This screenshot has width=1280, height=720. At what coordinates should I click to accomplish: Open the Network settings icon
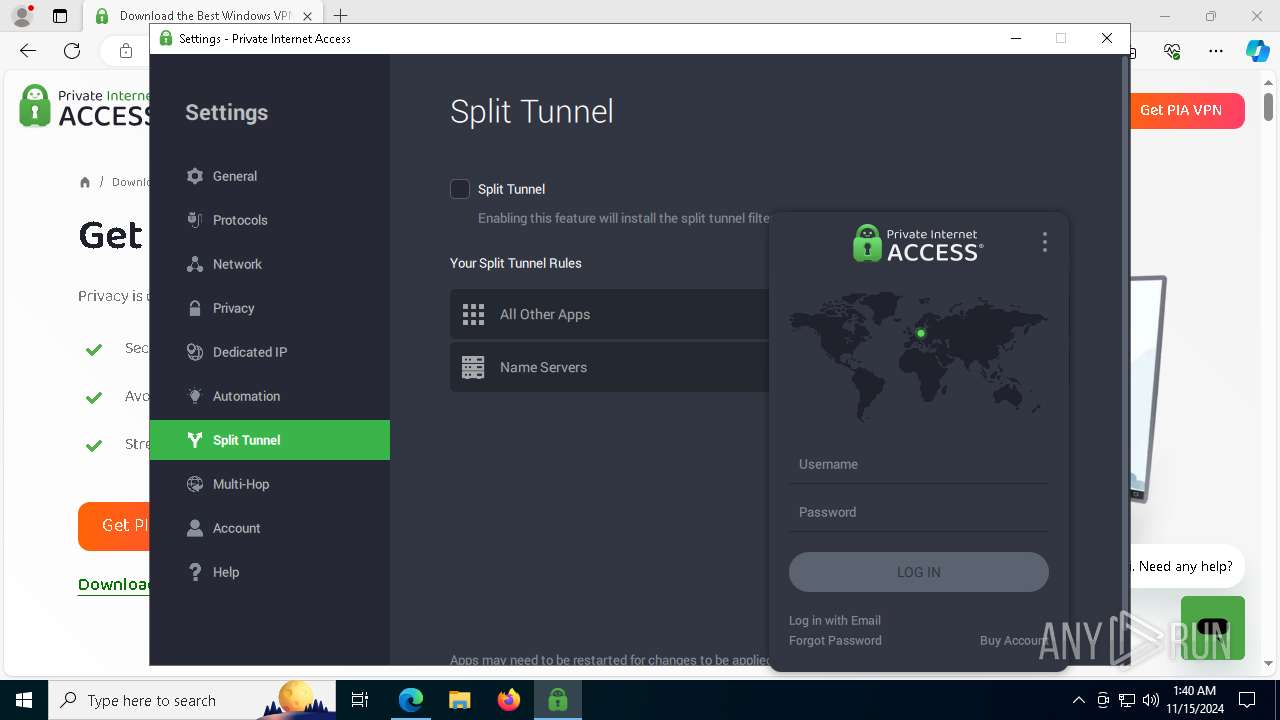(195, 264)
